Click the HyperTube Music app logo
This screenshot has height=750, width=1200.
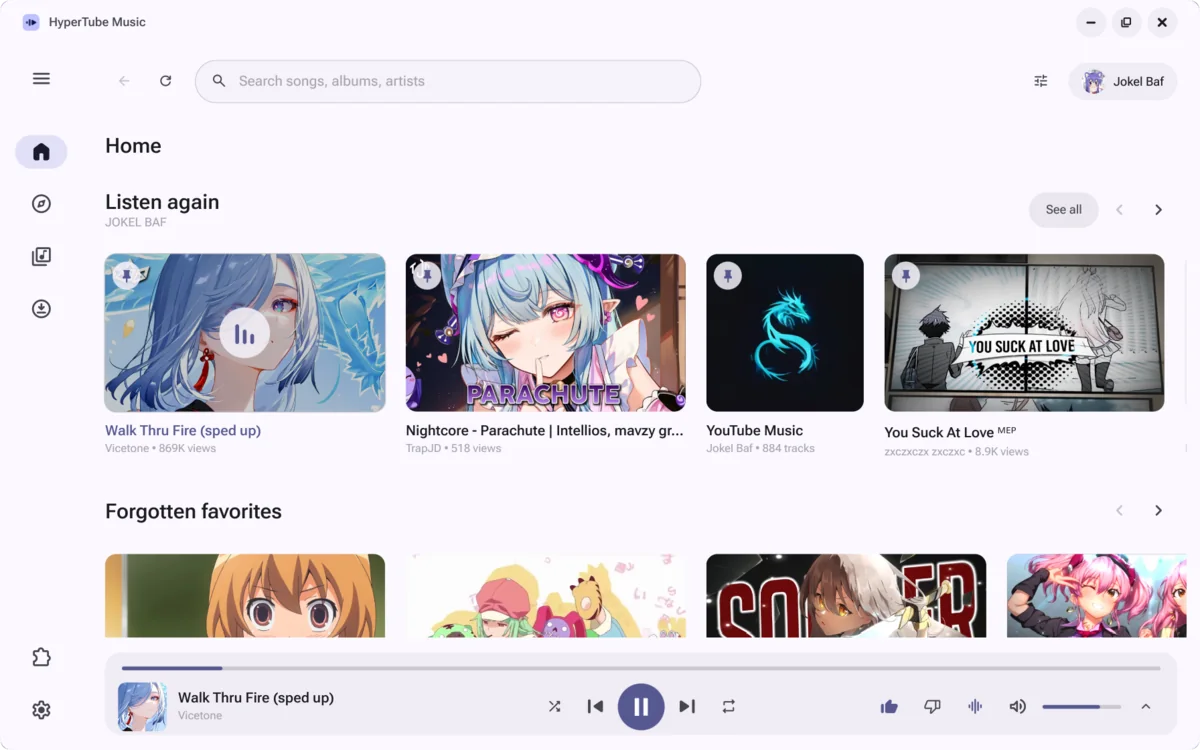[x=31, y=22]
